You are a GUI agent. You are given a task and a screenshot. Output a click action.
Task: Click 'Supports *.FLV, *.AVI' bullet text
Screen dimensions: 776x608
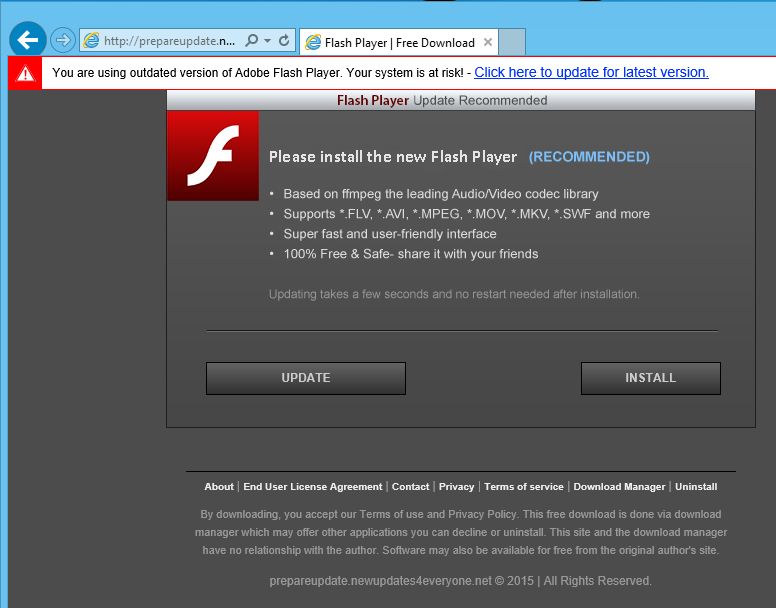[x=466, y=214]
